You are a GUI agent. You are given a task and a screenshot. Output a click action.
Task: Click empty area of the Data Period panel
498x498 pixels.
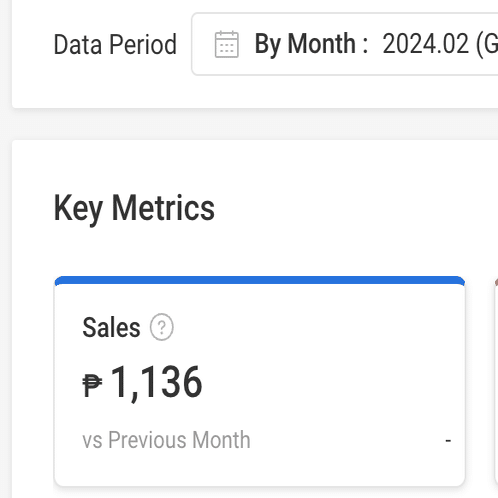[100, 90]
